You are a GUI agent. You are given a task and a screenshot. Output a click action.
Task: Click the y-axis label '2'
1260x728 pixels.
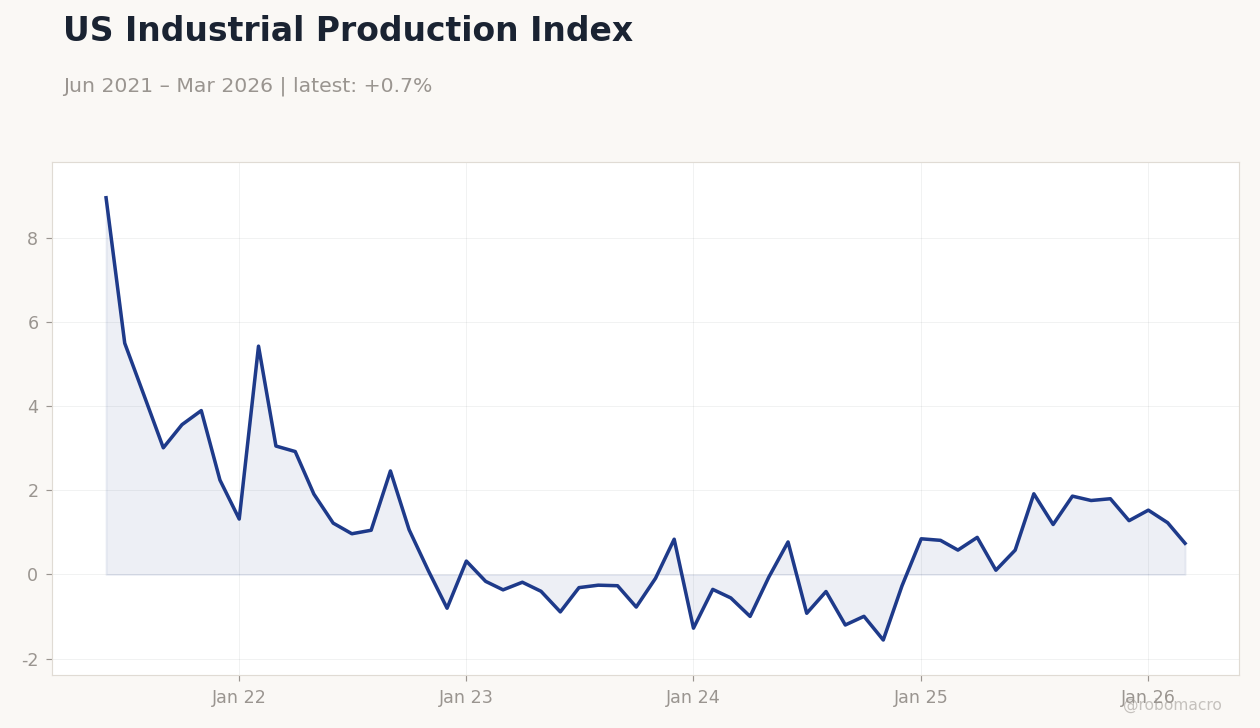pos(33,491)
